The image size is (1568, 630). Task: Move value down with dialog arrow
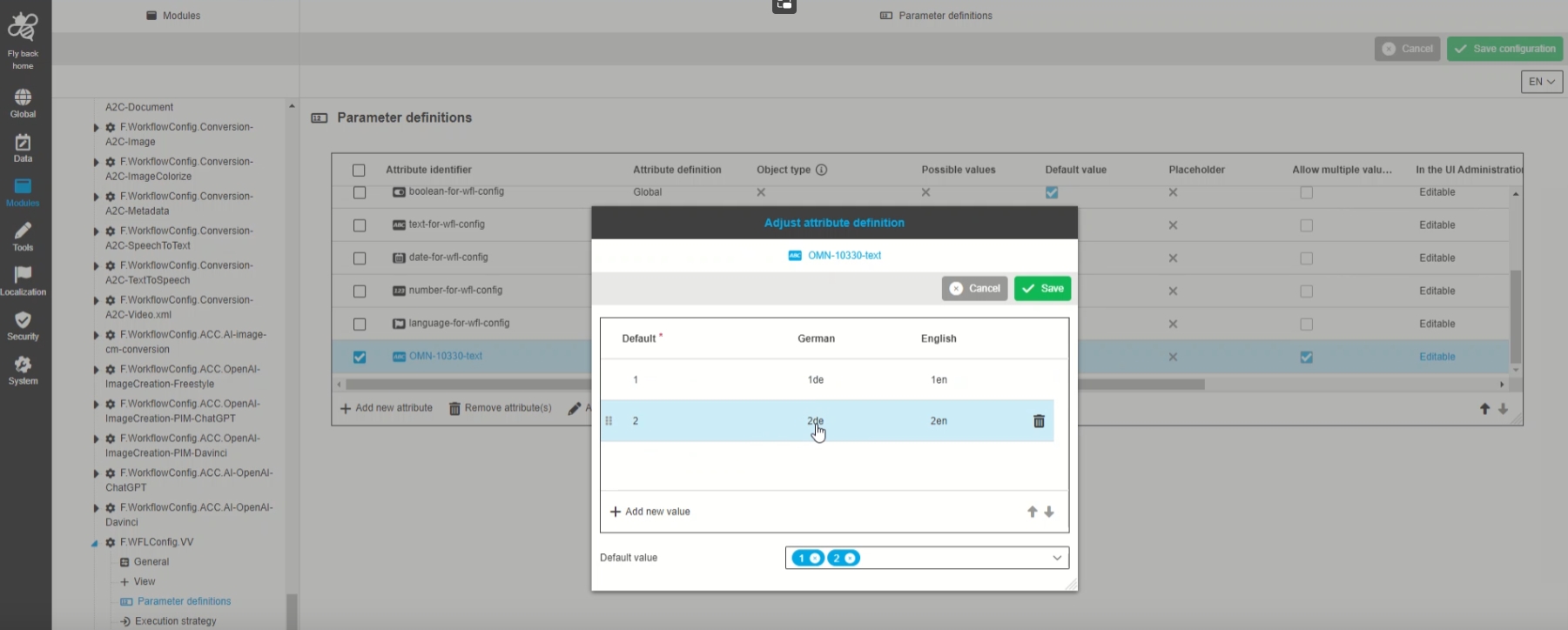1049,512
